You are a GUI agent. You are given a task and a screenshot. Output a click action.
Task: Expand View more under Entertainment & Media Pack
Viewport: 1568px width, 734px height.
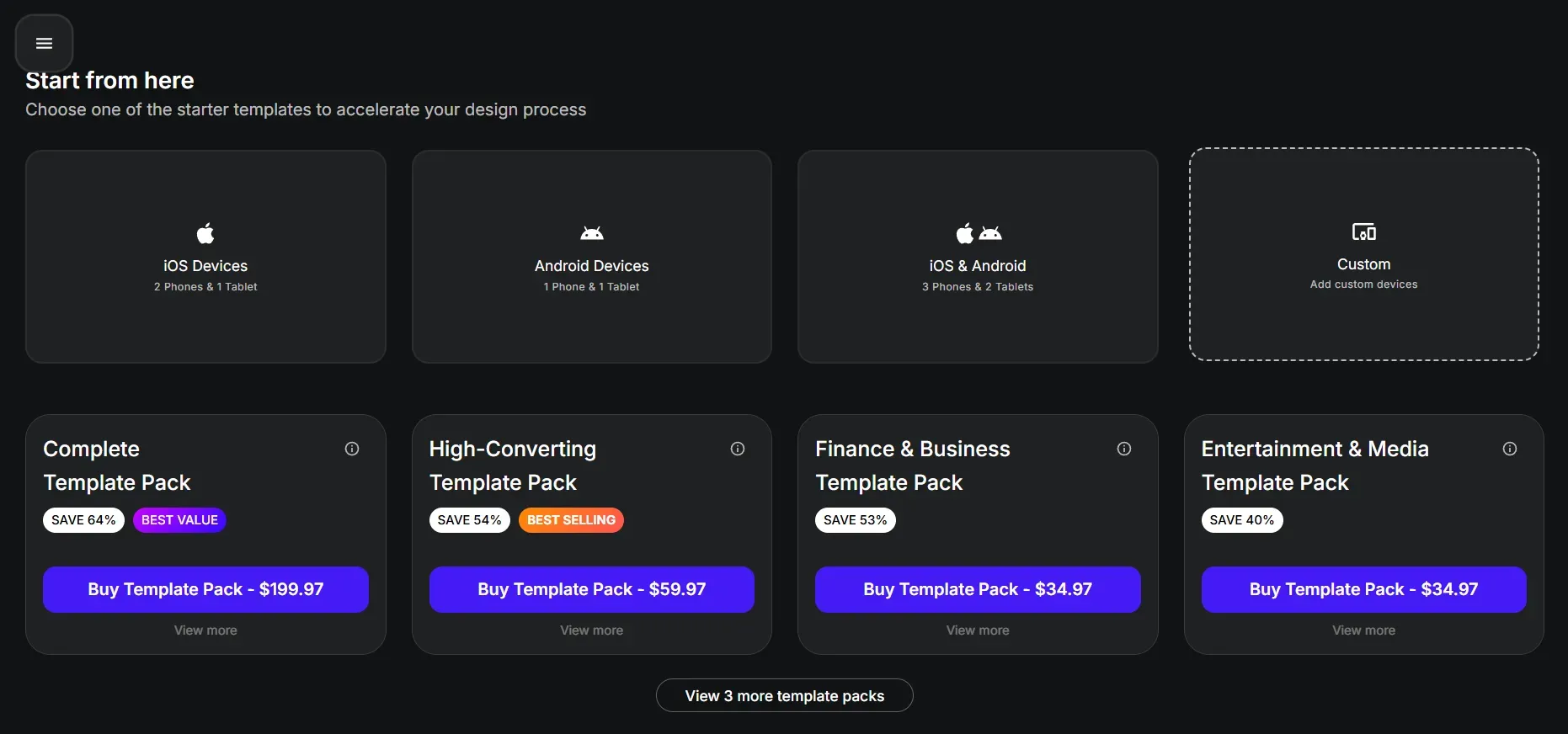pyautogui.click(x=1363, y=630)
